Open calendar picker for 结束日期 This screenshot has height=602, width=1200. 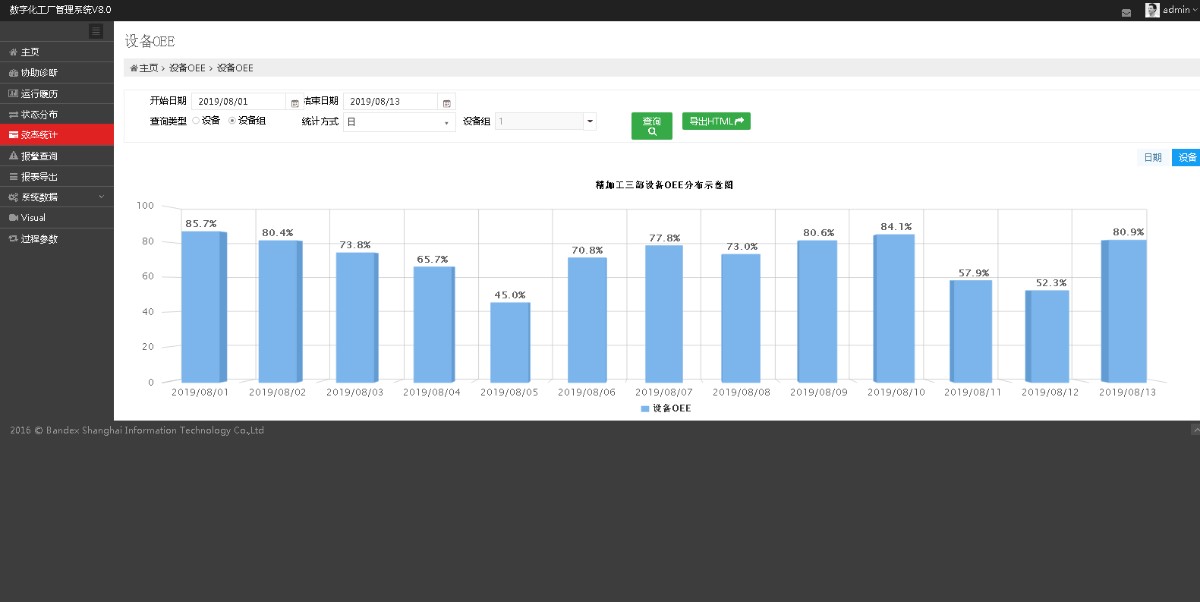pyautogui.click(x=447, y=102)
